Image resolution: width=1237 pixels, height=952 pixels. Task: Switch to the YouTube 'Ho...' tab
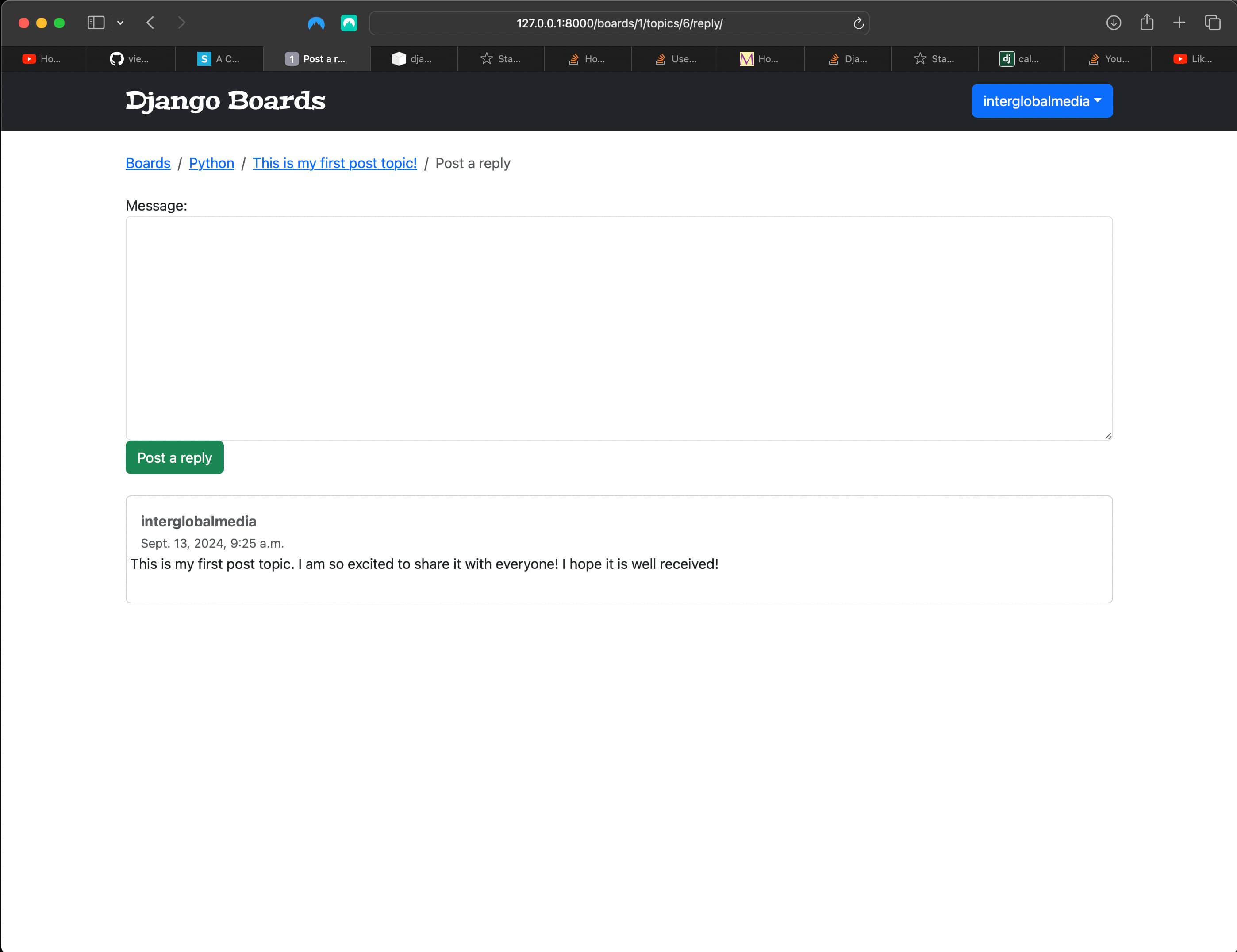click(x=44, y=59)
